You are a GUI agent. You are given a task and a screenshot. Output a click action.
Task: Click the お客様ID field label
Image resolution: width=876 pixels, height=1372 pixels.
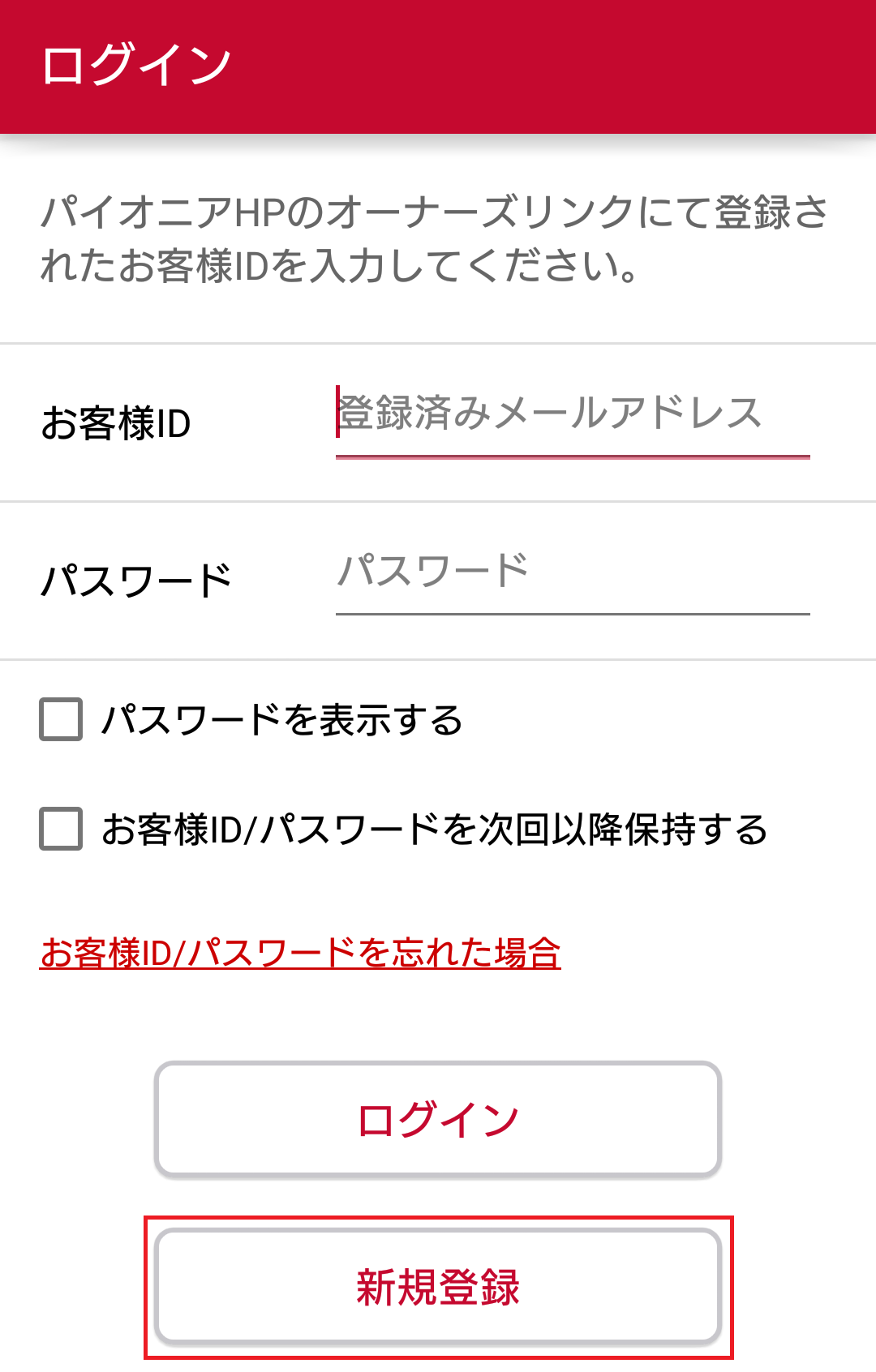(x=116, y=423)
